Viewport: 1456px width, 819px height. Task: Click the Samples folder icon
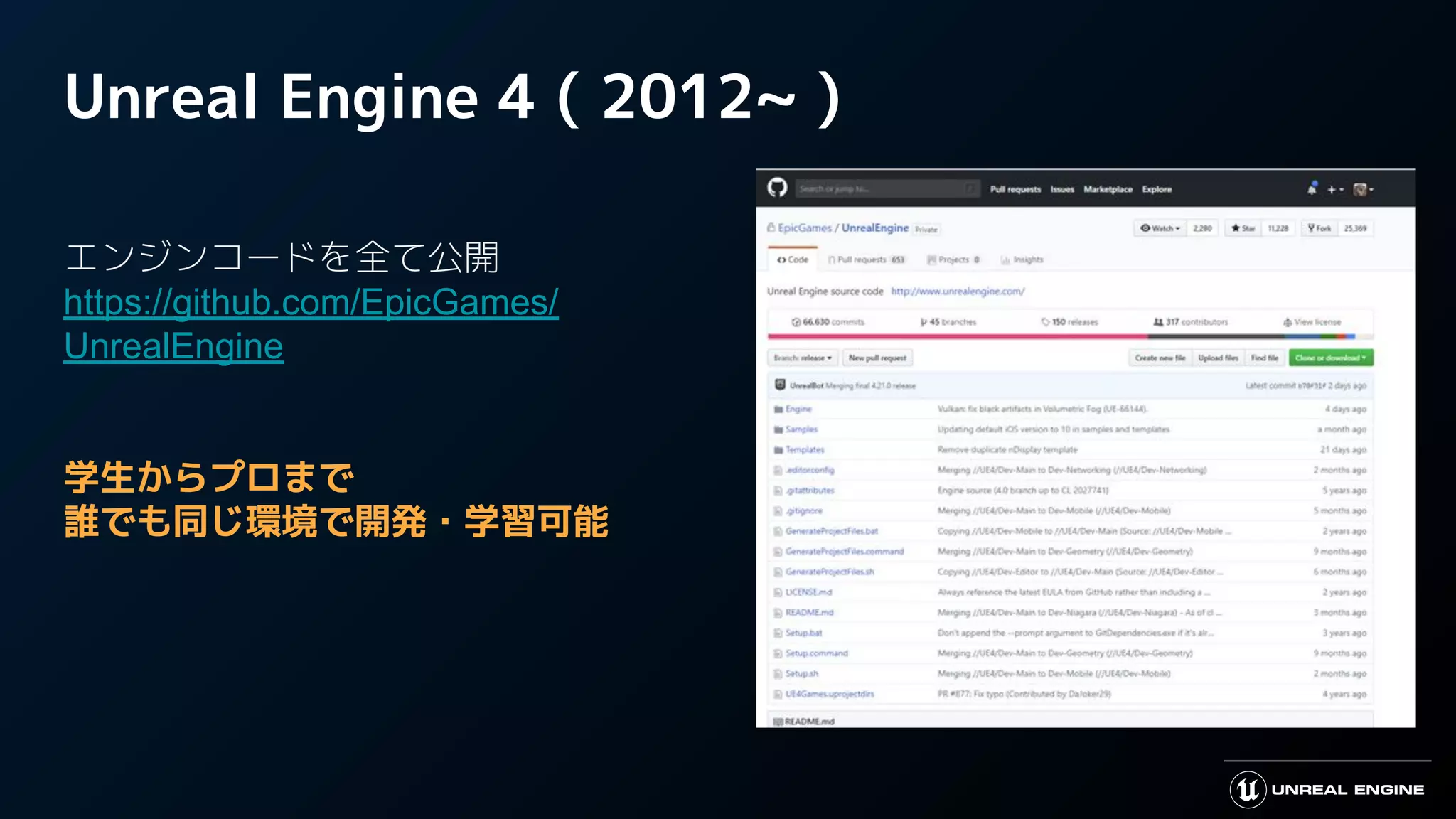778,429
